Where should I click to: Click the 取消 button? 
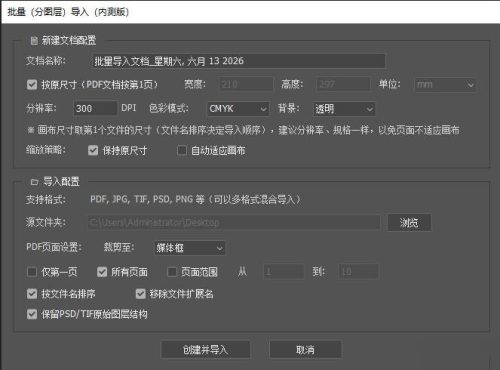[305, 350]
